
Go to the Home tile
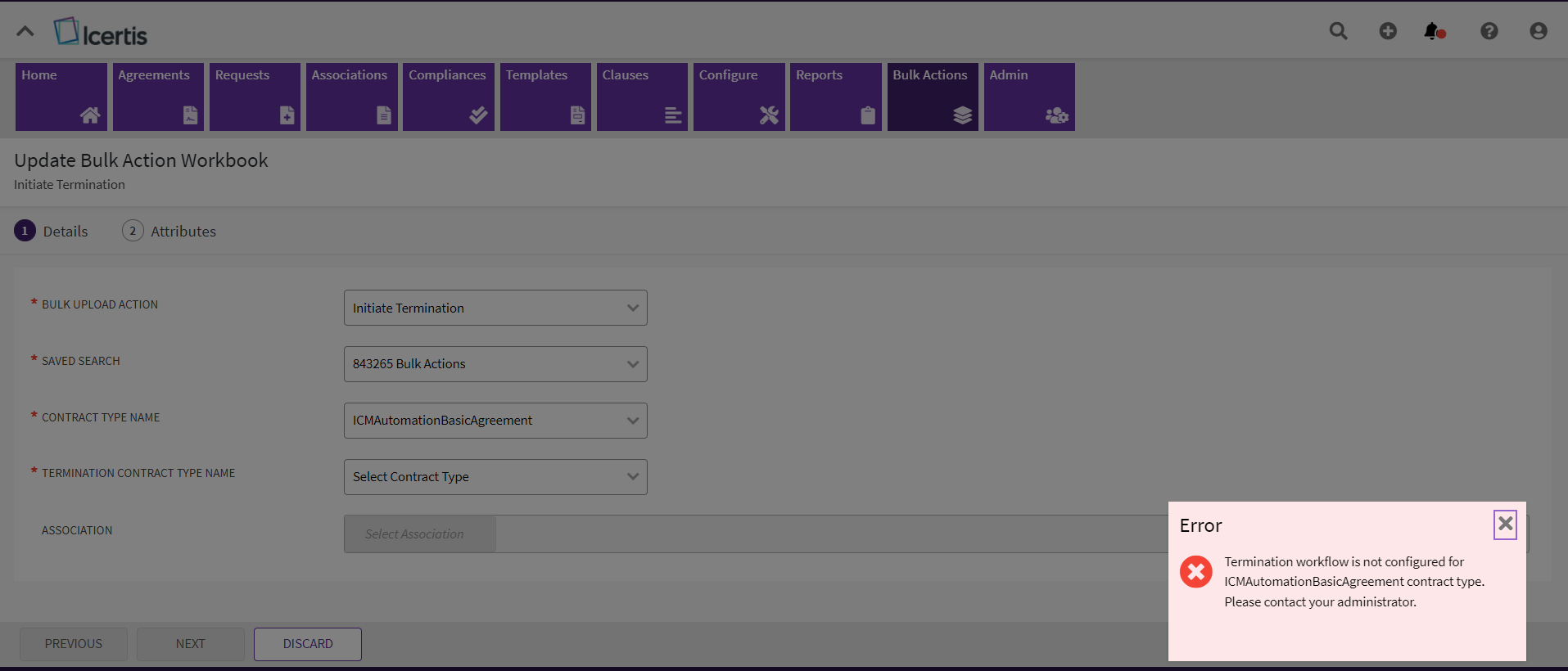click(61, 97)
